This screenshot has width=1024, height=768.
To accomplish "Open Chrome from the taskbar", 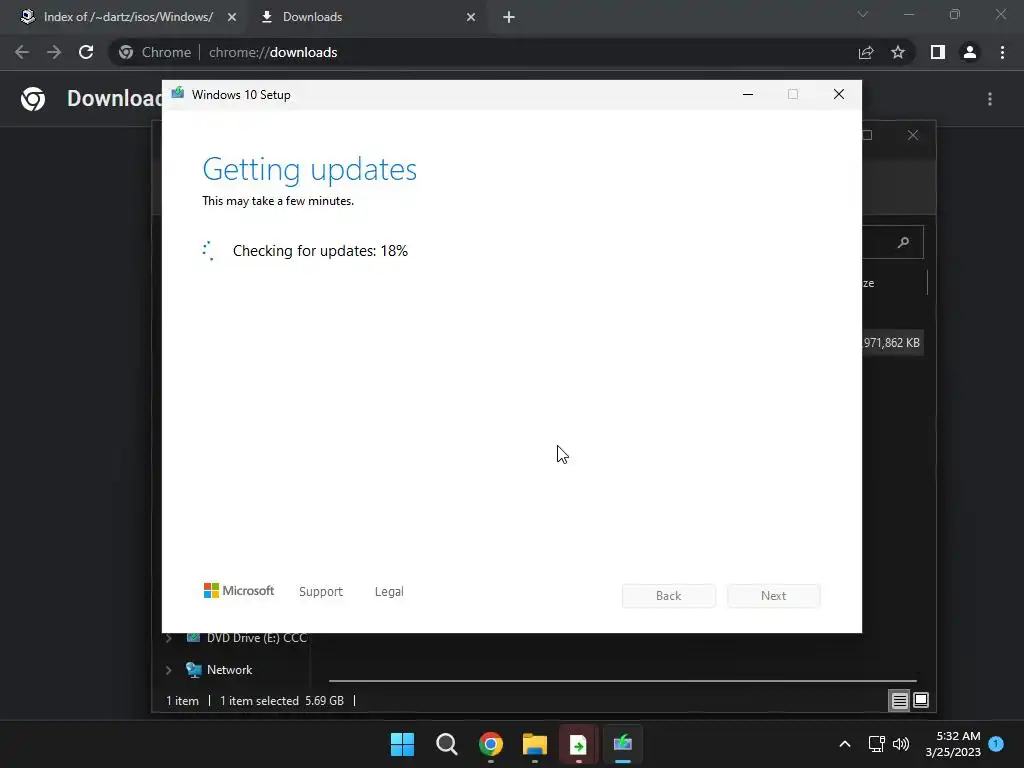I will (490, 744).
